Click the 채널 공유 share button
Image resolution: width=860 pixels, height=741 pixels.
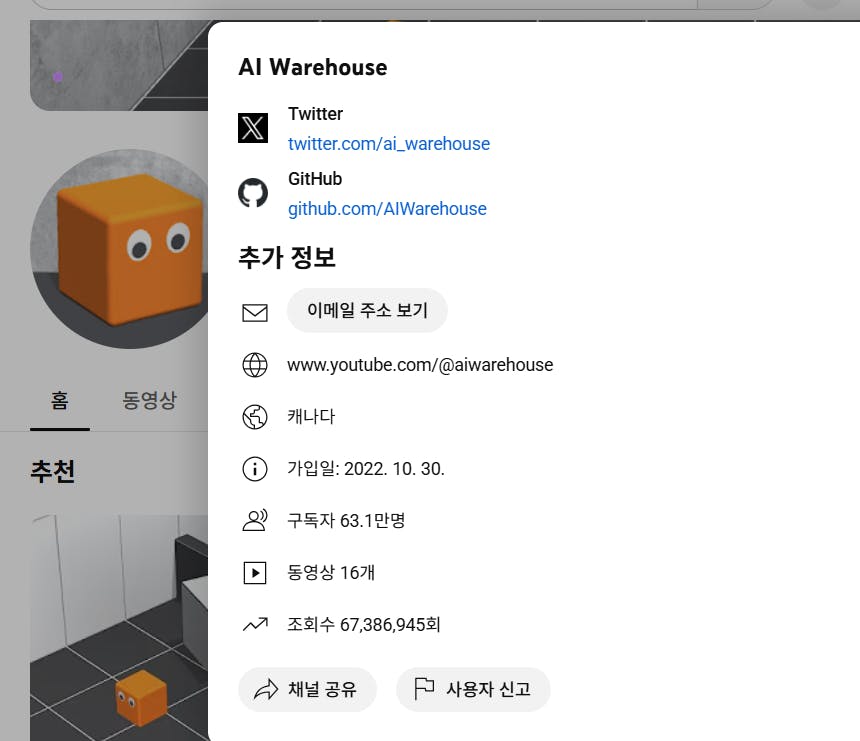[307, 689]
